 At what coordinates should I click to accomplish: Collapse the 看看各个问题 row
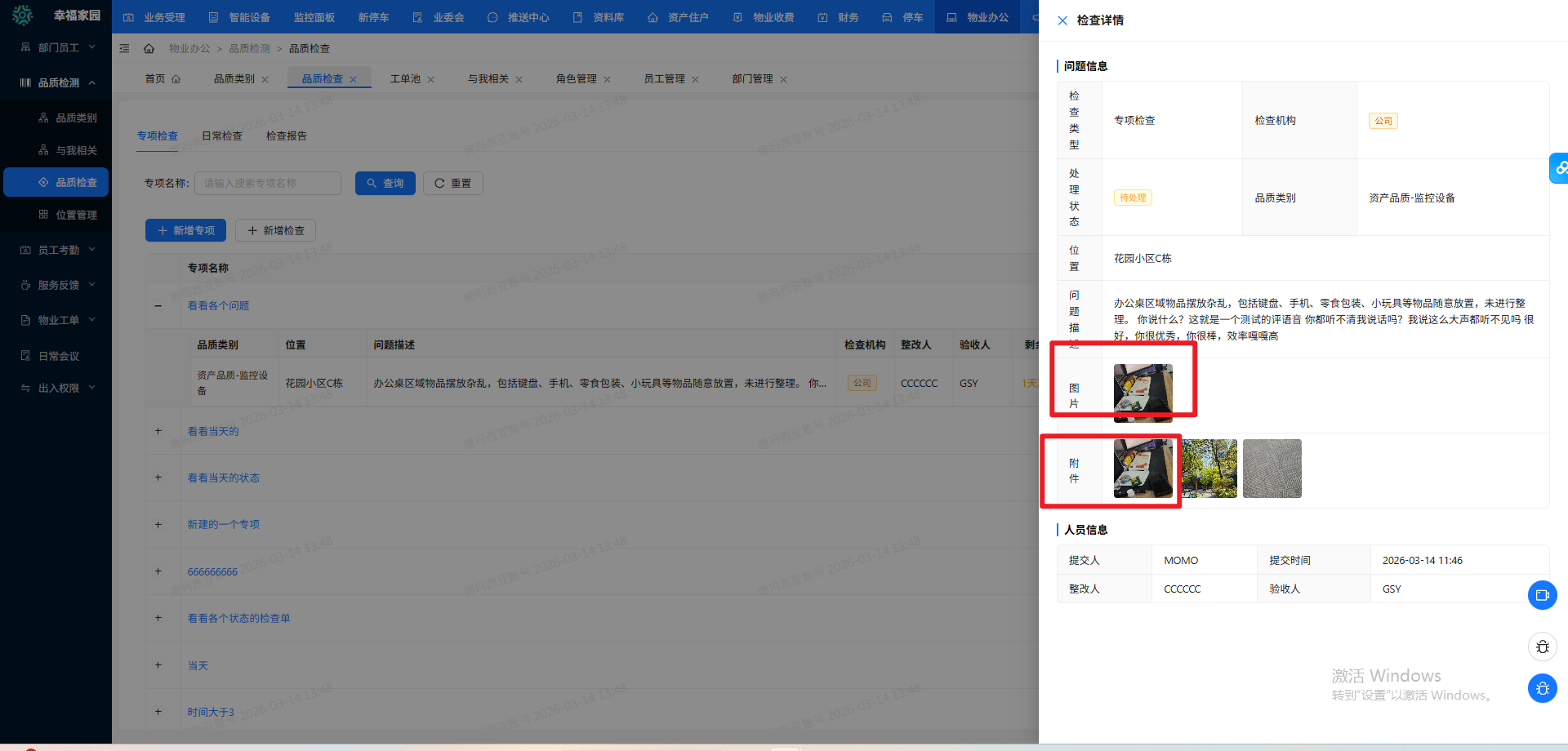click(158, 306)
